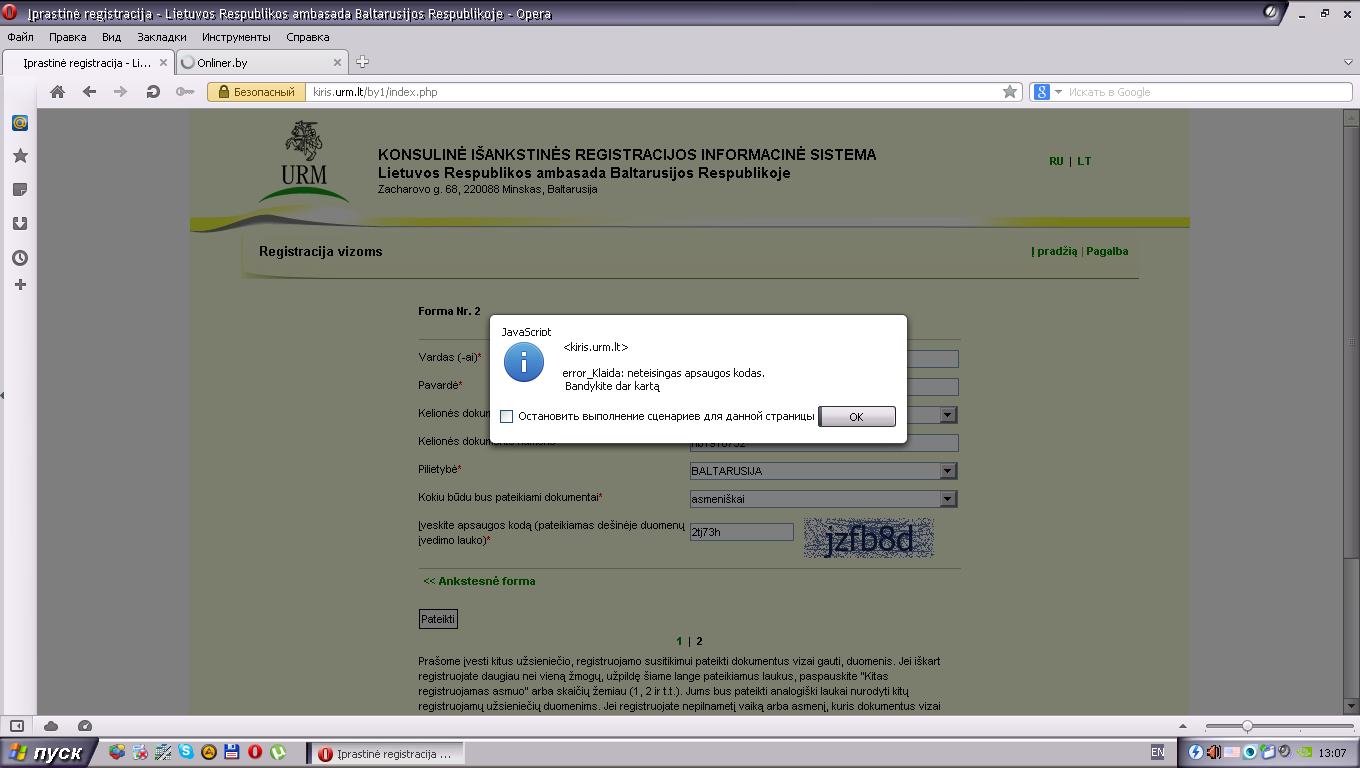The width and height of the screenshot is (1360, 768).
Task: Check the stop scripts checkbox in dialog
Action: pyautogui.click(x=506, y=417)
